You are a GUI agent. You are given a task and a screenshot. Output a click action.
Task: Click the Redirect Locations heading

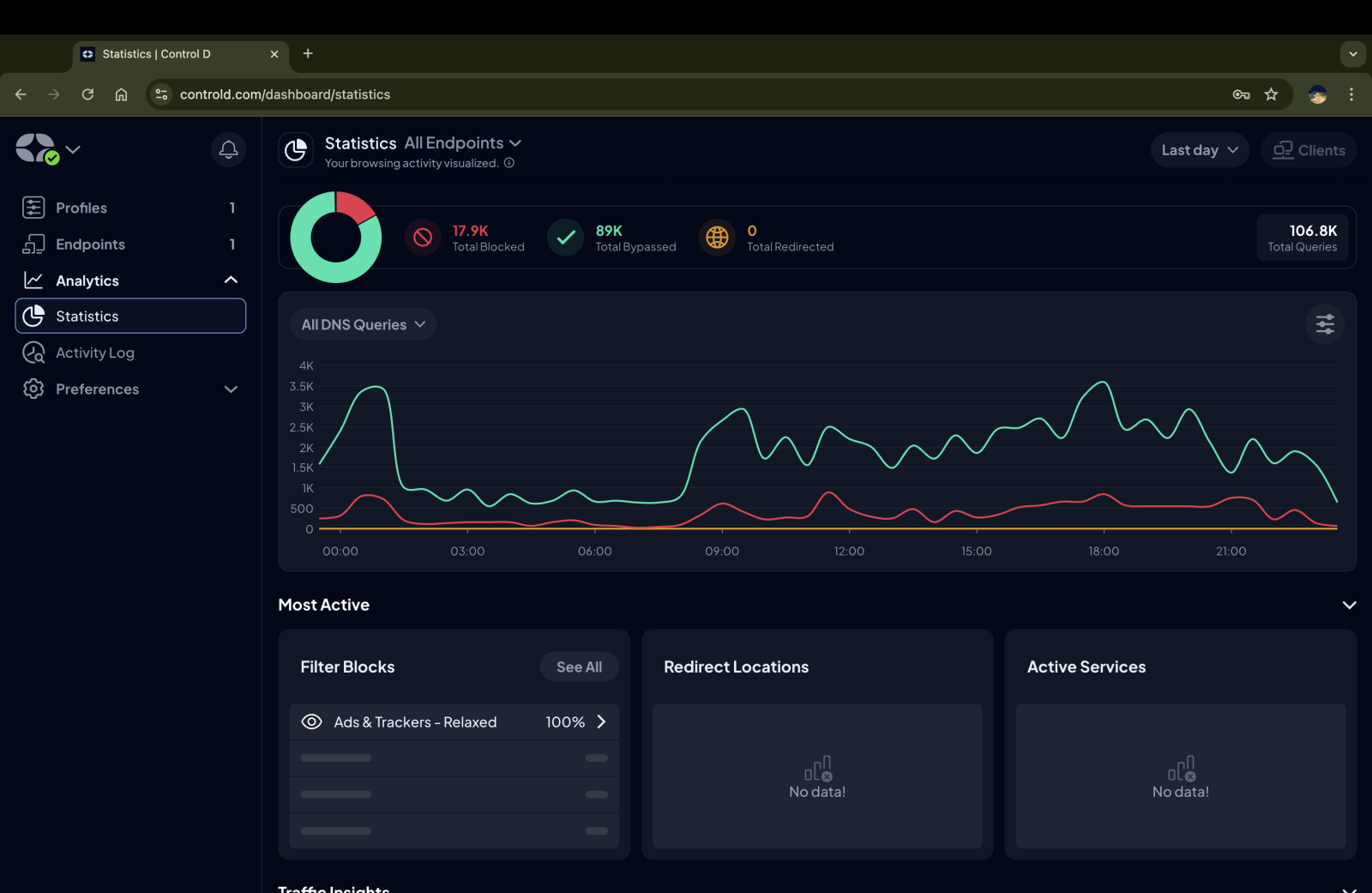736,667
